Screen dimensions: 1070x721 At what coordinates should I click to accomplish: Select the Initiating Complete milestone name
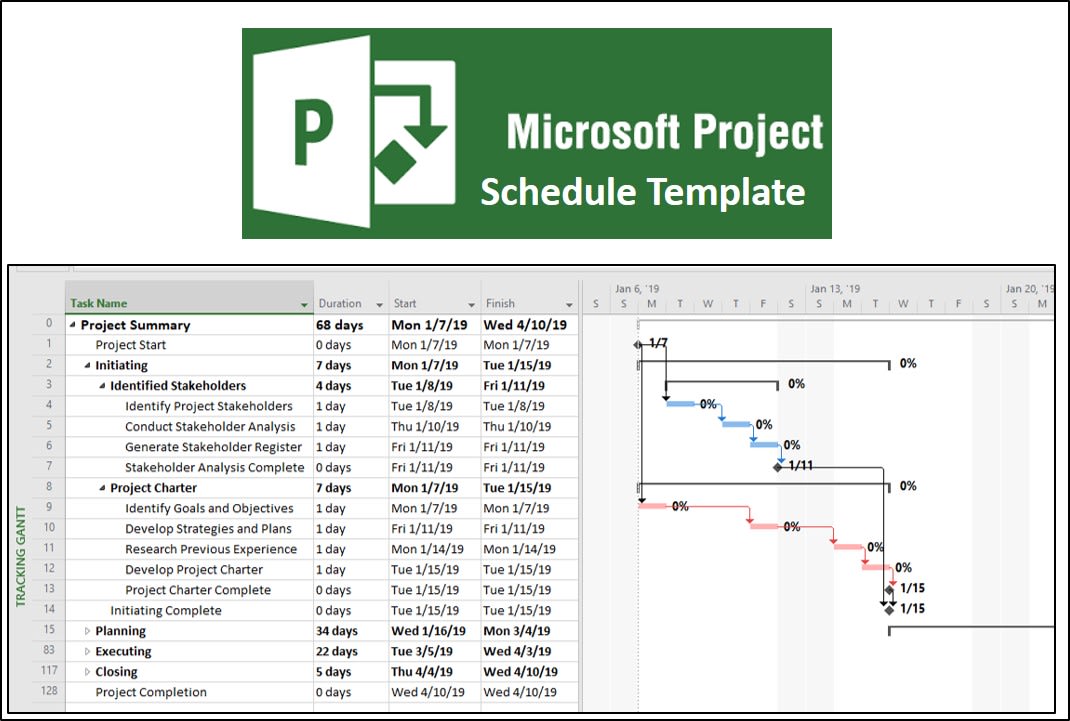pyautogui.click(x=166, y=611)
